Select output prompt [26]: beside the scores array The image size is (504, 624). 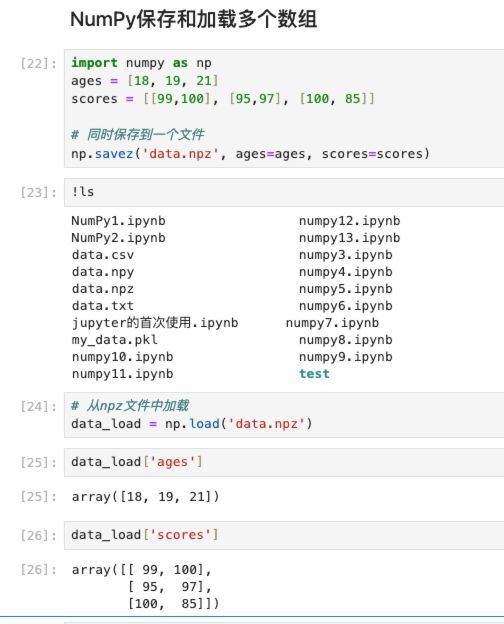coord(39,570)
